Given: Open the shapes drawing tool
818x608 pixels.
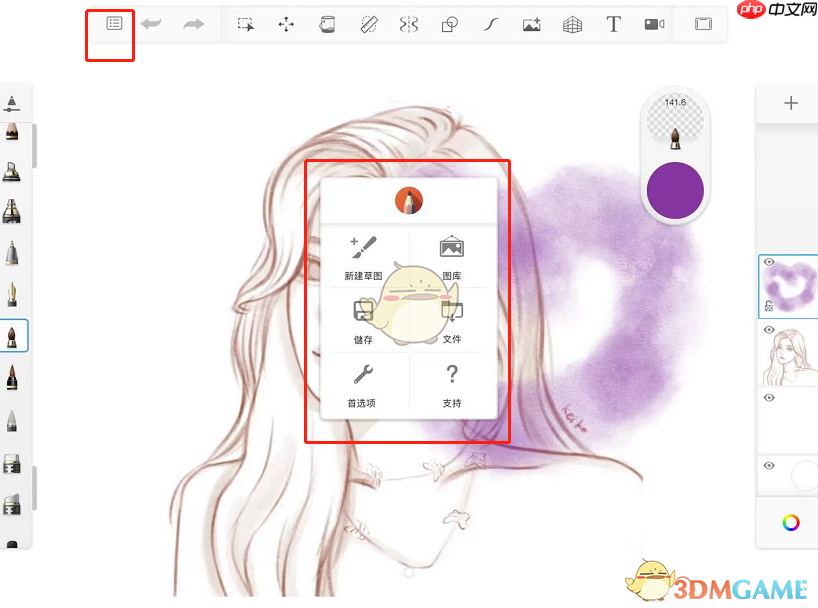Looking at the screenshot, I should click(x=450, y=24).
